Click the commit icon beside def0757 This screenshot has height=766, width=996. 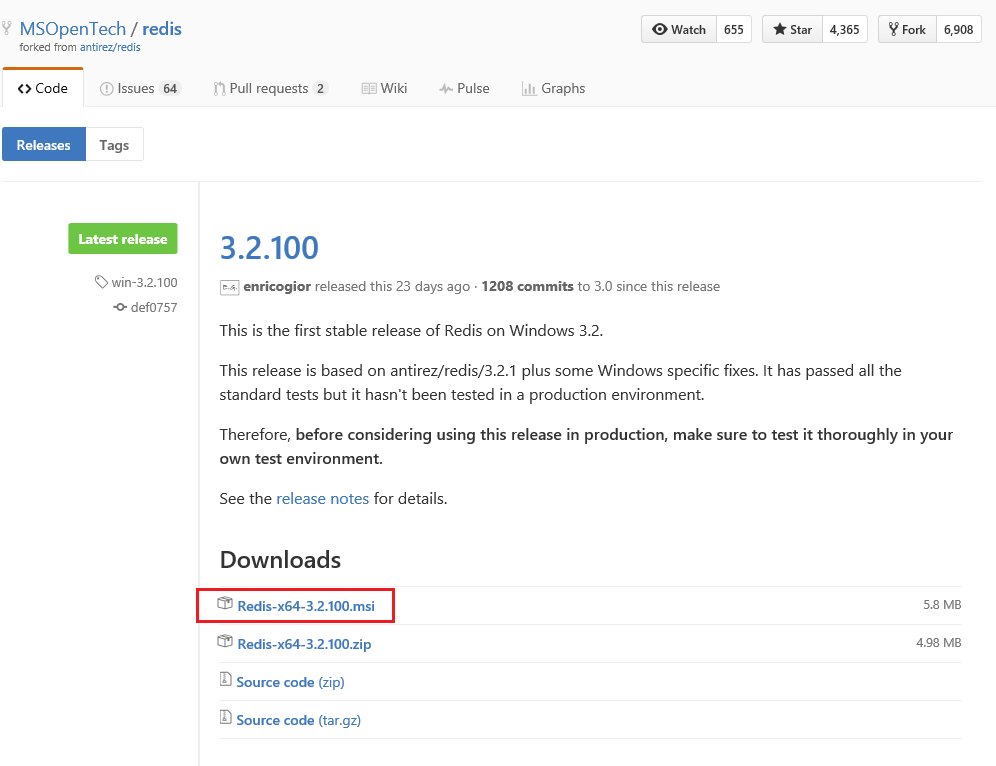point(120,307)
